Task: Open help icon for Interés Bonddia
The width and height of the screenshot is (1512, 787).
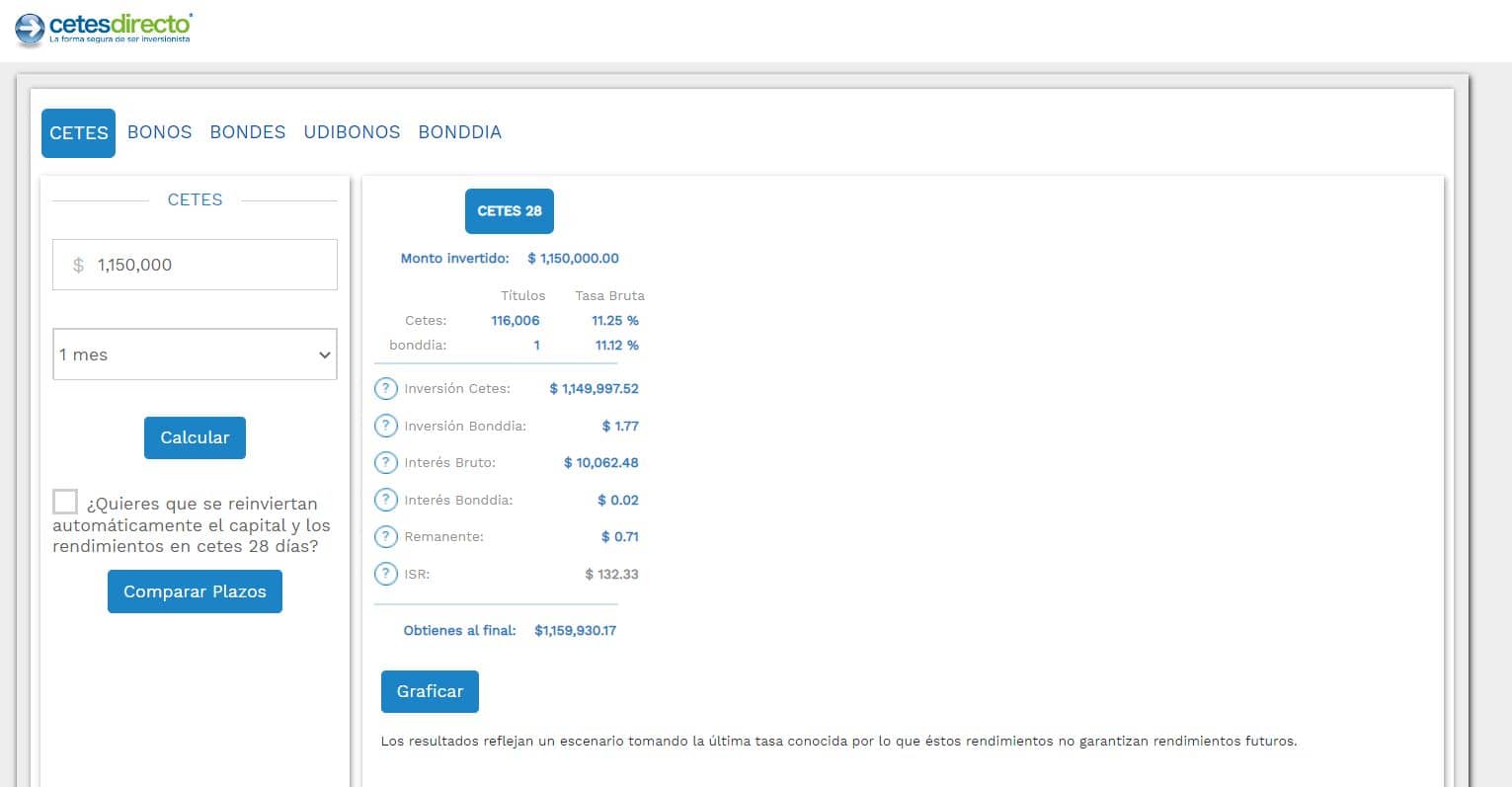Action: [386, 500]
